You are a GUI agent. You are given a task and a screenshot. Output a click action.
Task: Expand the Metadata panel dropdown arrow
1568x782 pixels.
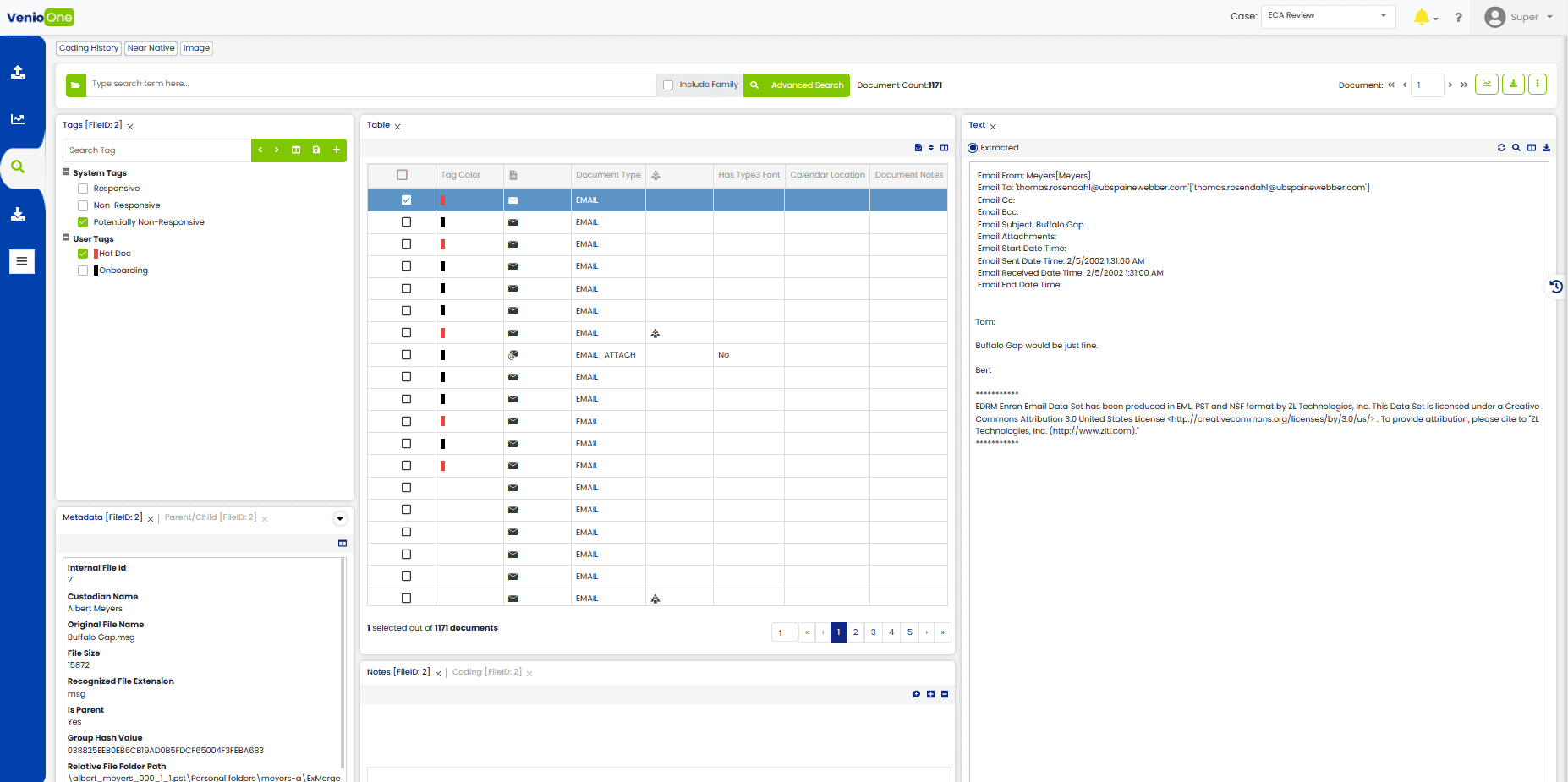(340, 519)
